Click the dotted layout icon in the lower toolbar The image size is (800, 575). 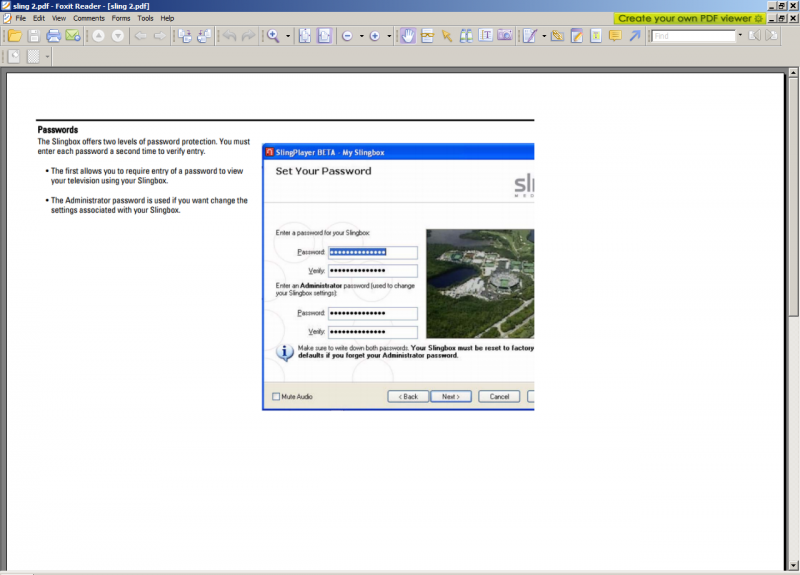point(33,56)
